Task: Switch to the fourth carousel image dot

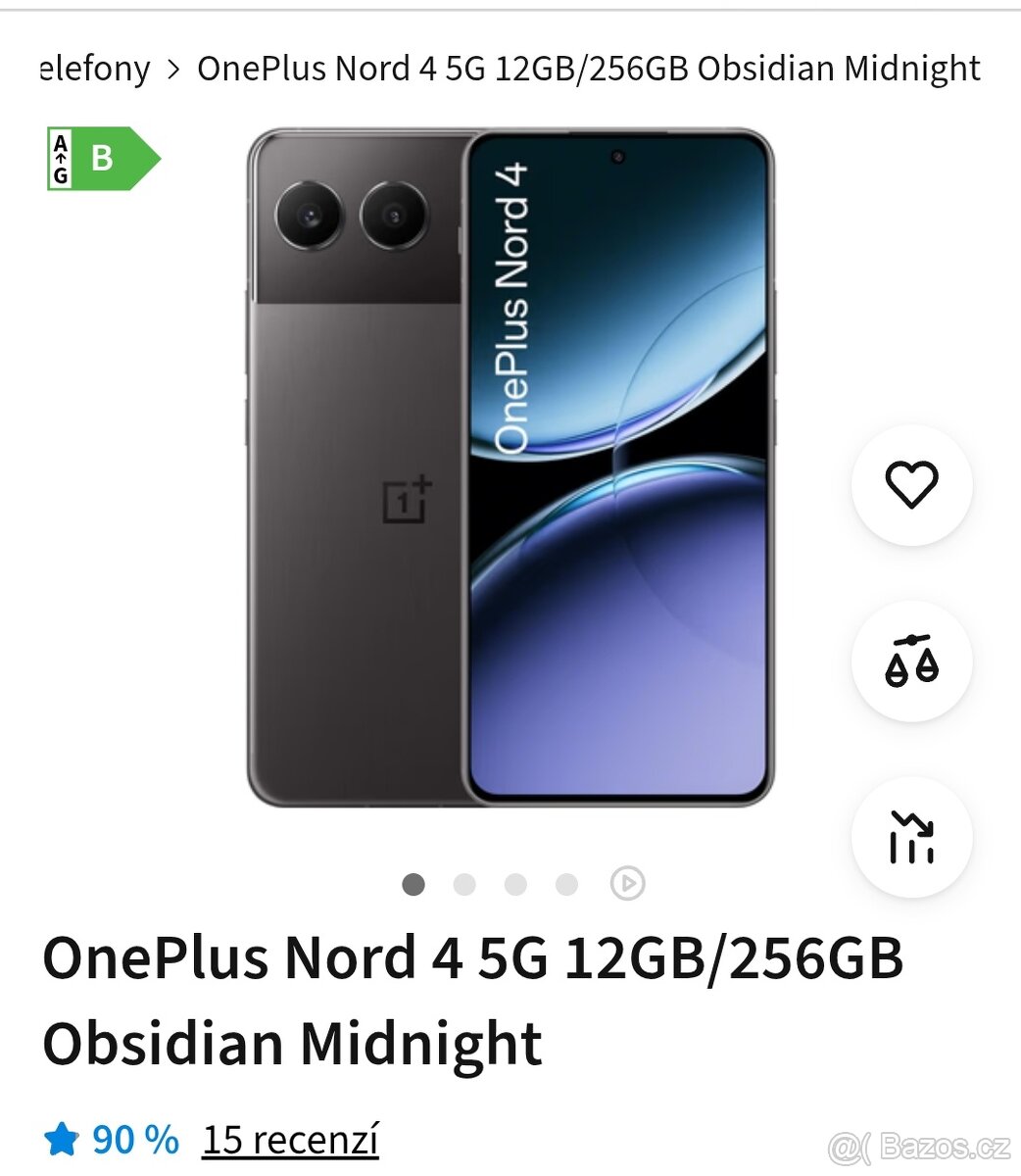Action: [566, 884]
